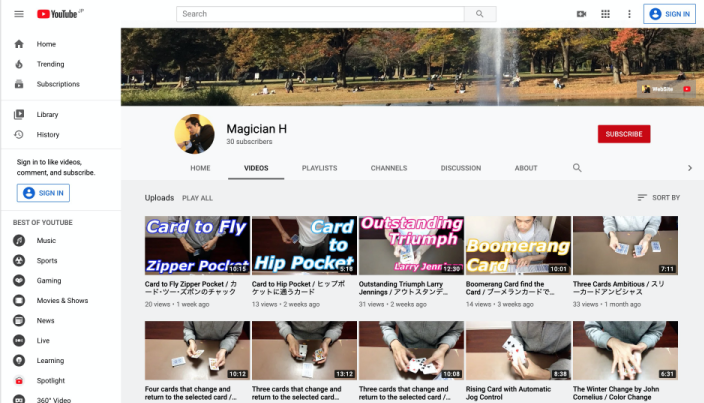Open The Winter Change video thumbnail
Image resolution: width=704 pixels, height=403 pixels.
625,350
